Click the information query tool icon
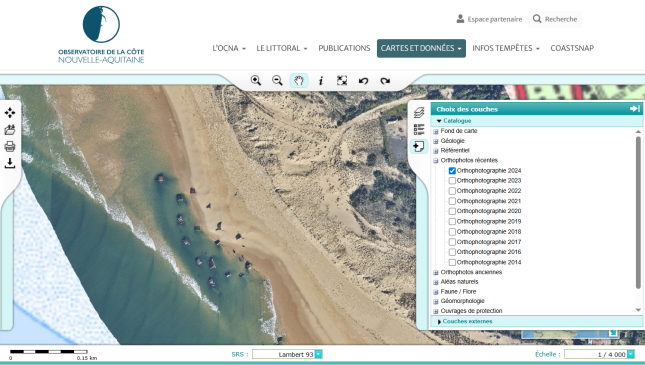This screenshot has width=645, height=365. point(321,81)
